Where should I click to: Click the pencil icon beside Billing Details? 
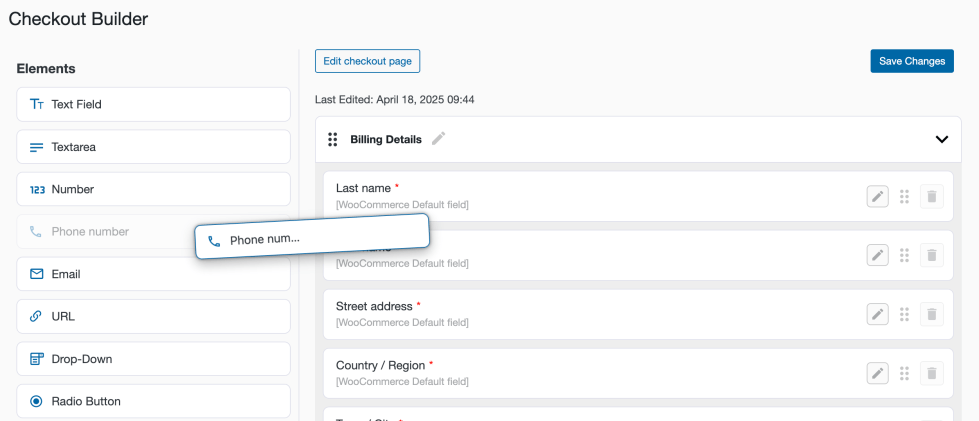click(x=438, y=139)
